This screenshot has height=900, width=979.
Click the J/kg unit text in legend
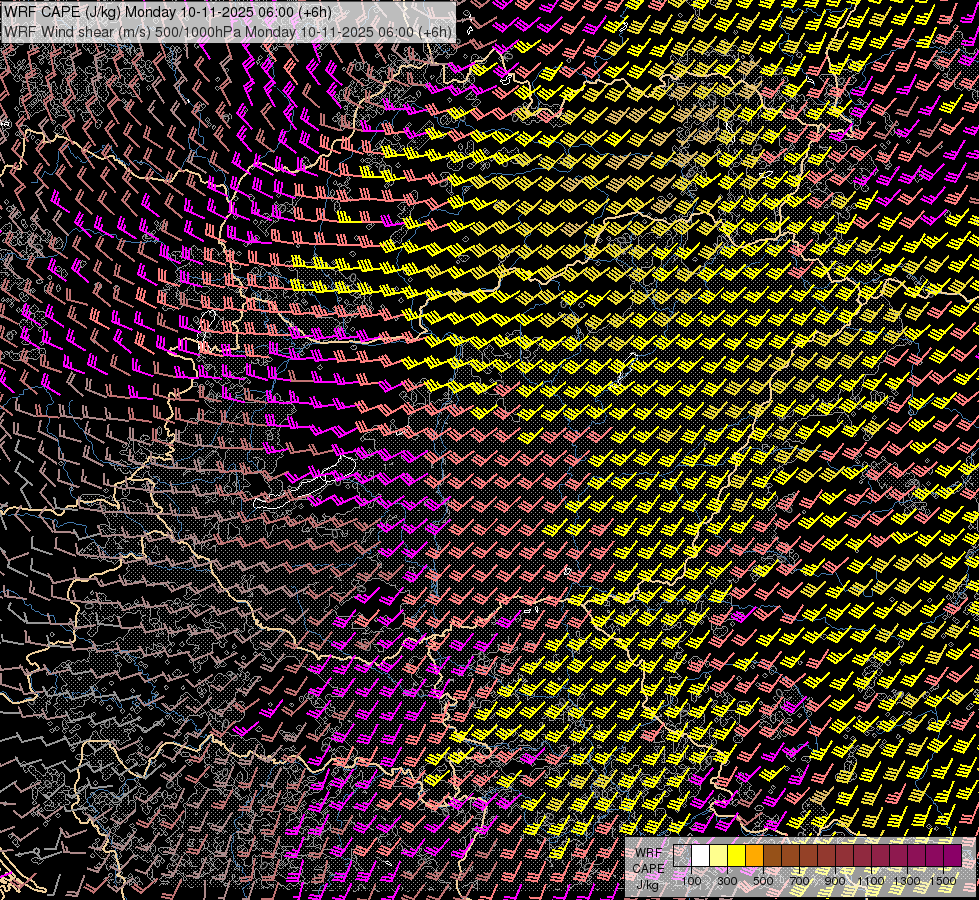point(648,884)
